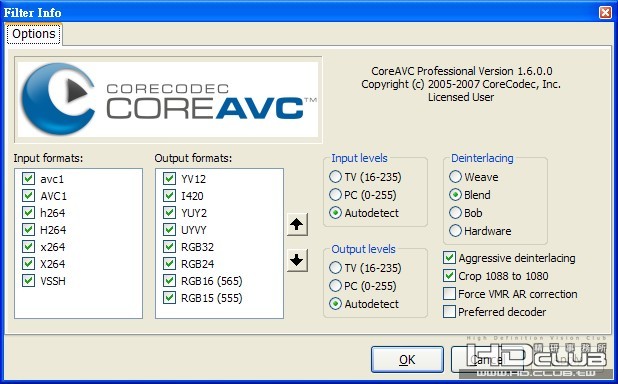
Task: Click the CoreAVC Professional Version 1.6.0.0 text
Action: tap(462, 71)
